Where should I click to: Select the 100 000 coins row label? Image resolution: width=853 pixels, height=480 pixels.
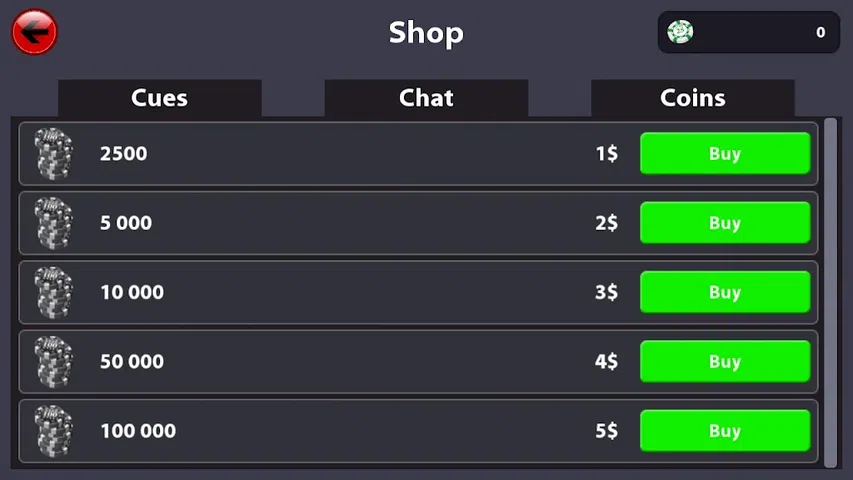tap(138, 431)
